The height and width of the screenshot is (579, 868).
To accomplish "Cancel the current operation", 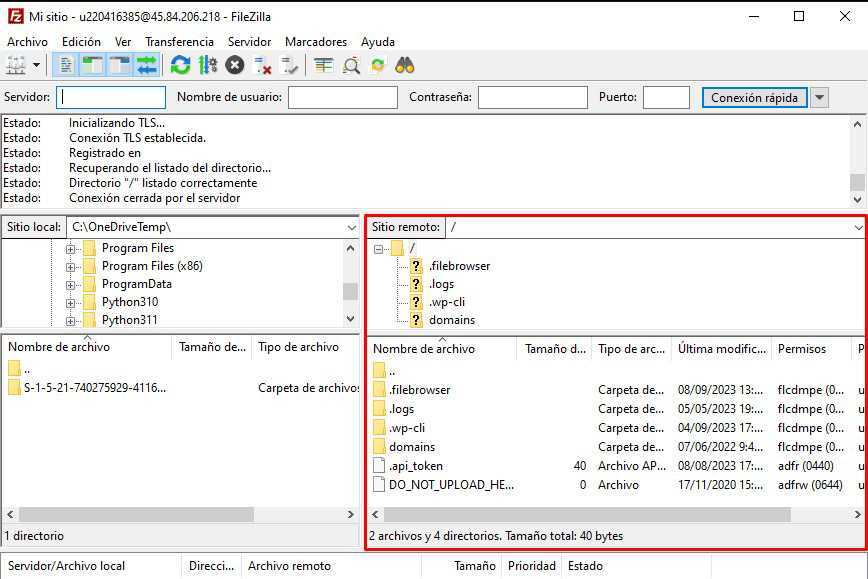I will pyautogui.click(x=232, y=65).
